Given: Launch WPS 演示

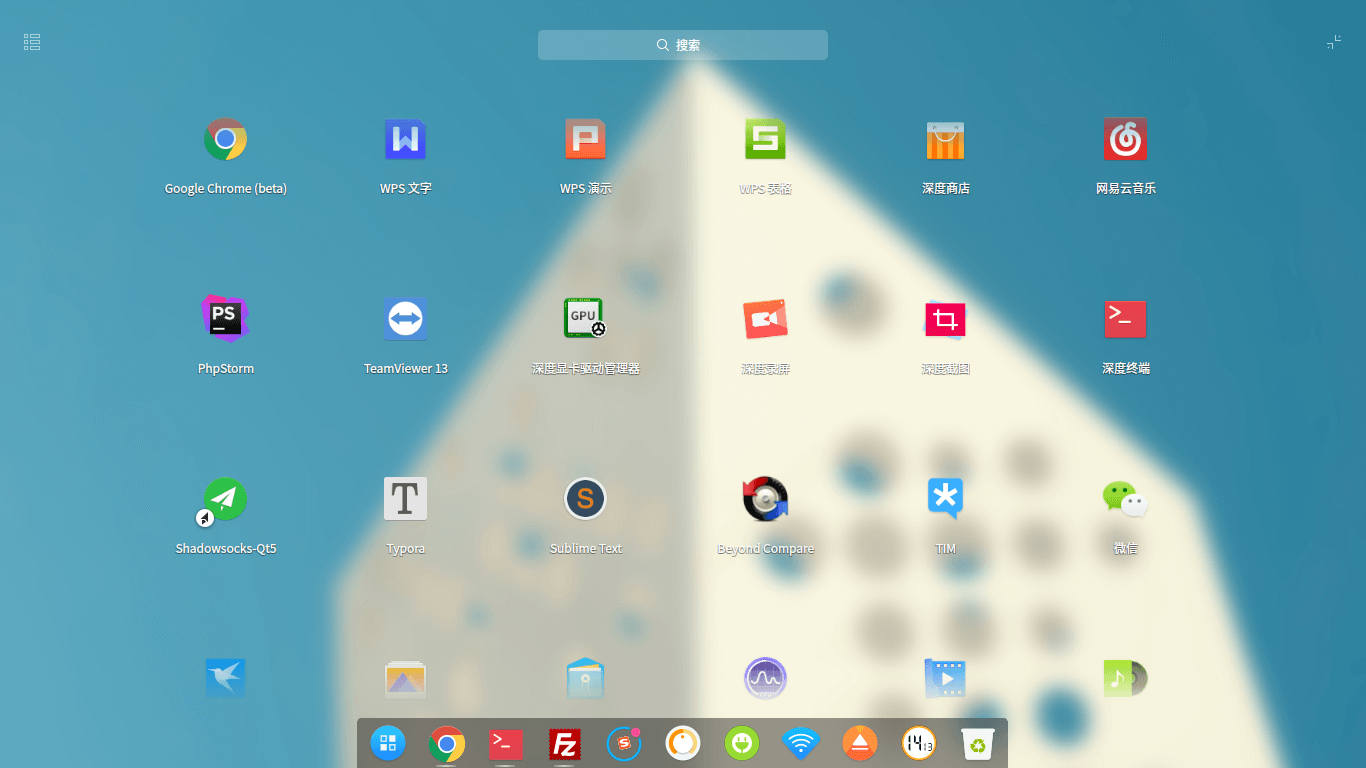Looking at the screenshot, I should tap(586, 140).
